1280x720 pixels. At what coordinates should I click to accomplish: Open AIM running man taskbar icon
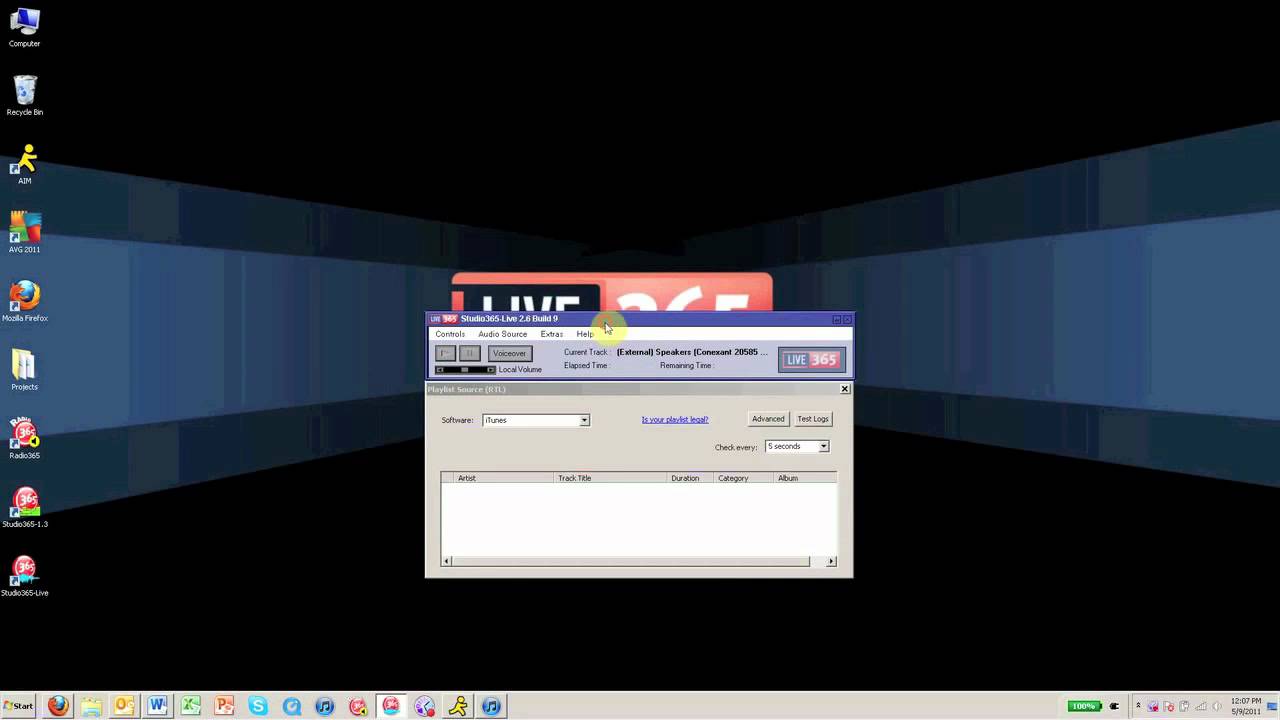coord(458,706)
